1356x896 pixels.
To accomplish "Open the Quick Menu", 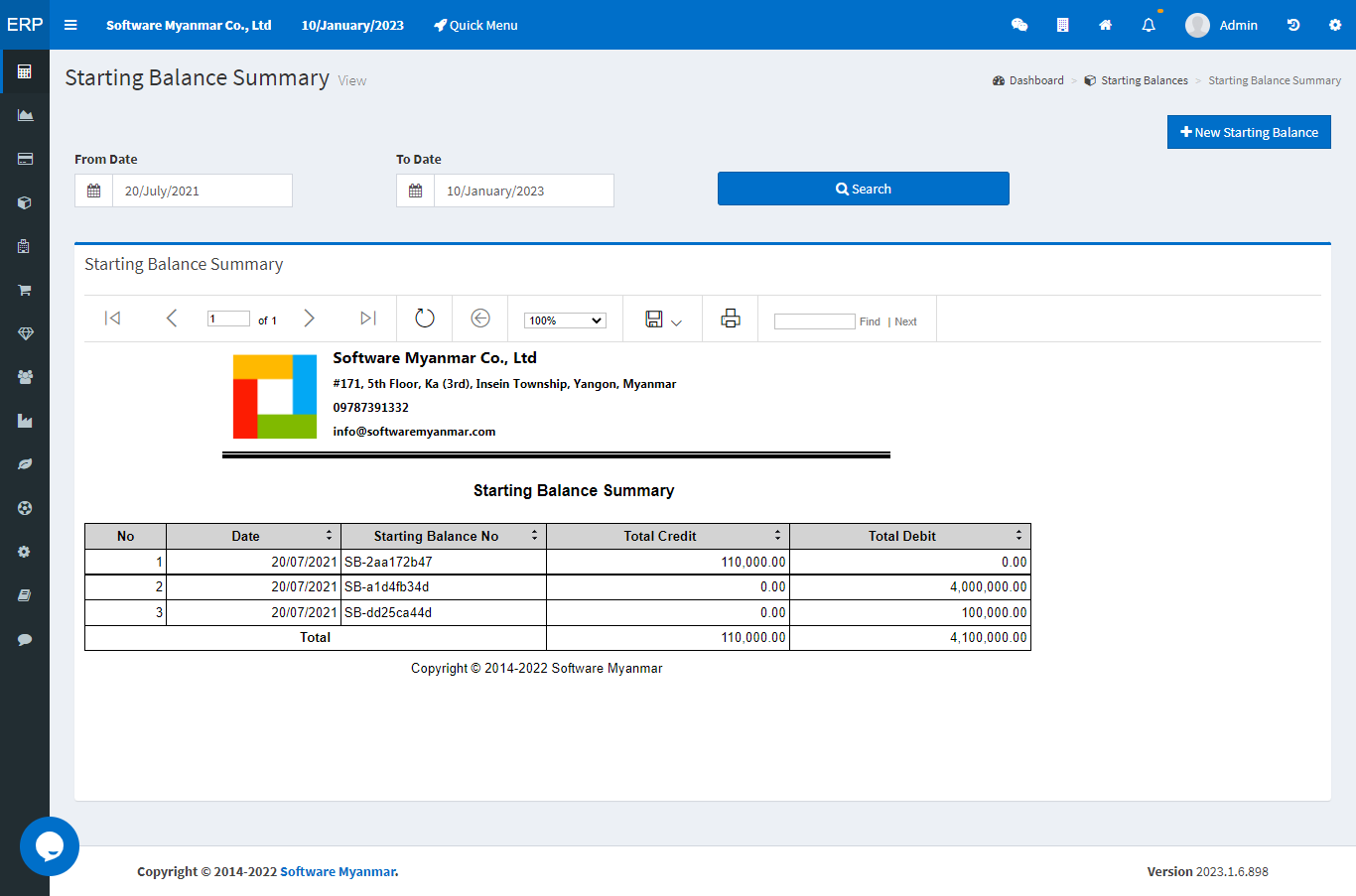I will click(x=475, y=25).
